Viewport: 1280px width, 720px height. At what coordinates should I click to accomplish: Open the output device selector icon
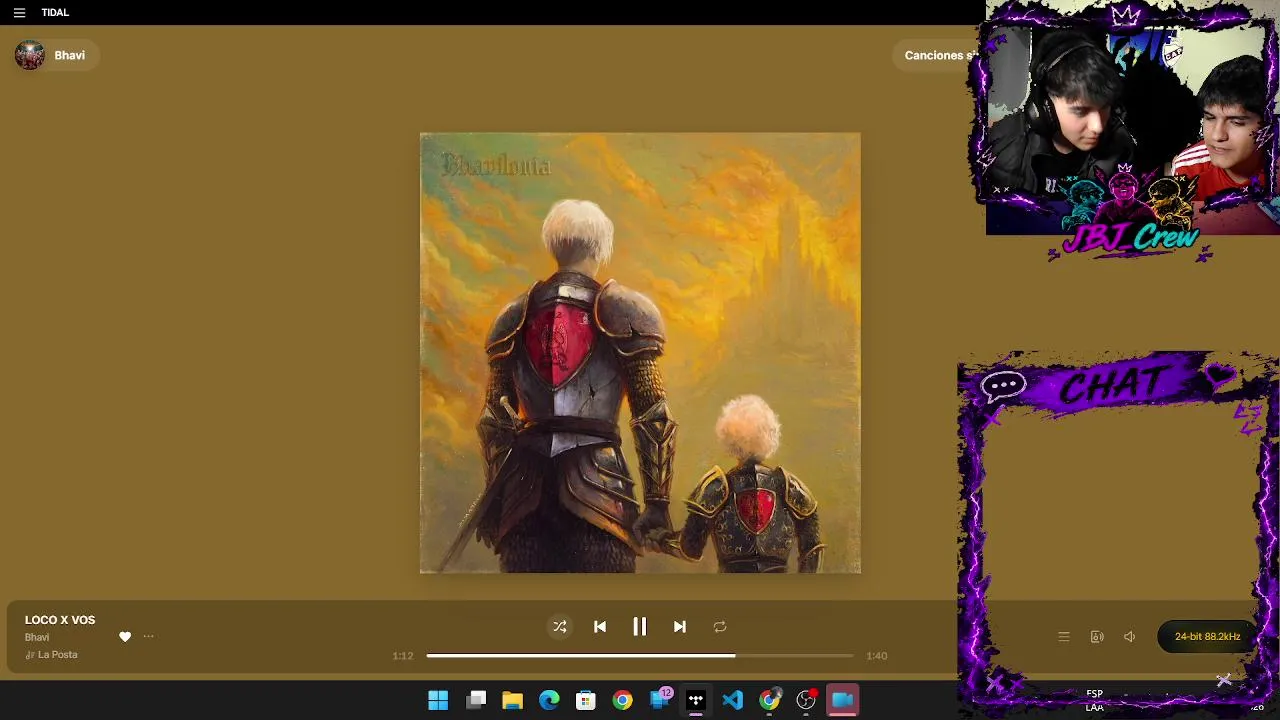point(1097,637)
